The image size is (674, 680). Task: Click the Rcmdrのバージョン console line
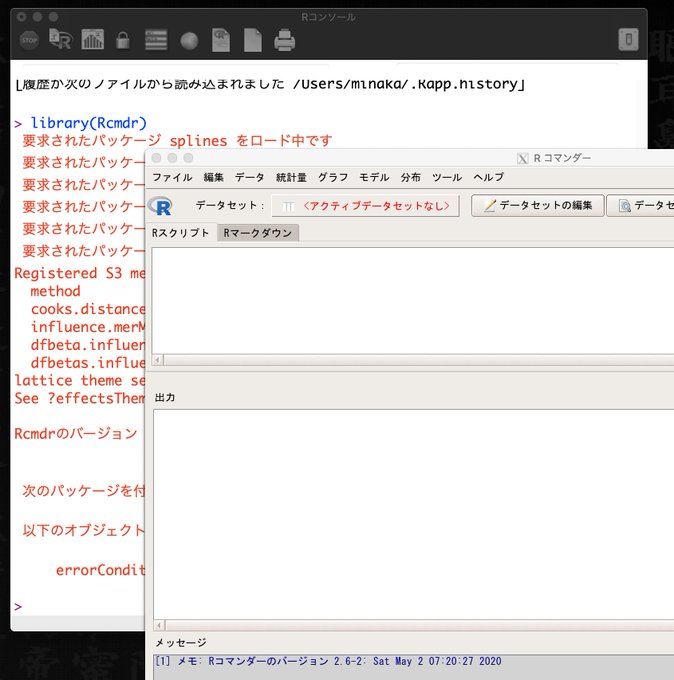(x=76, y=434)
